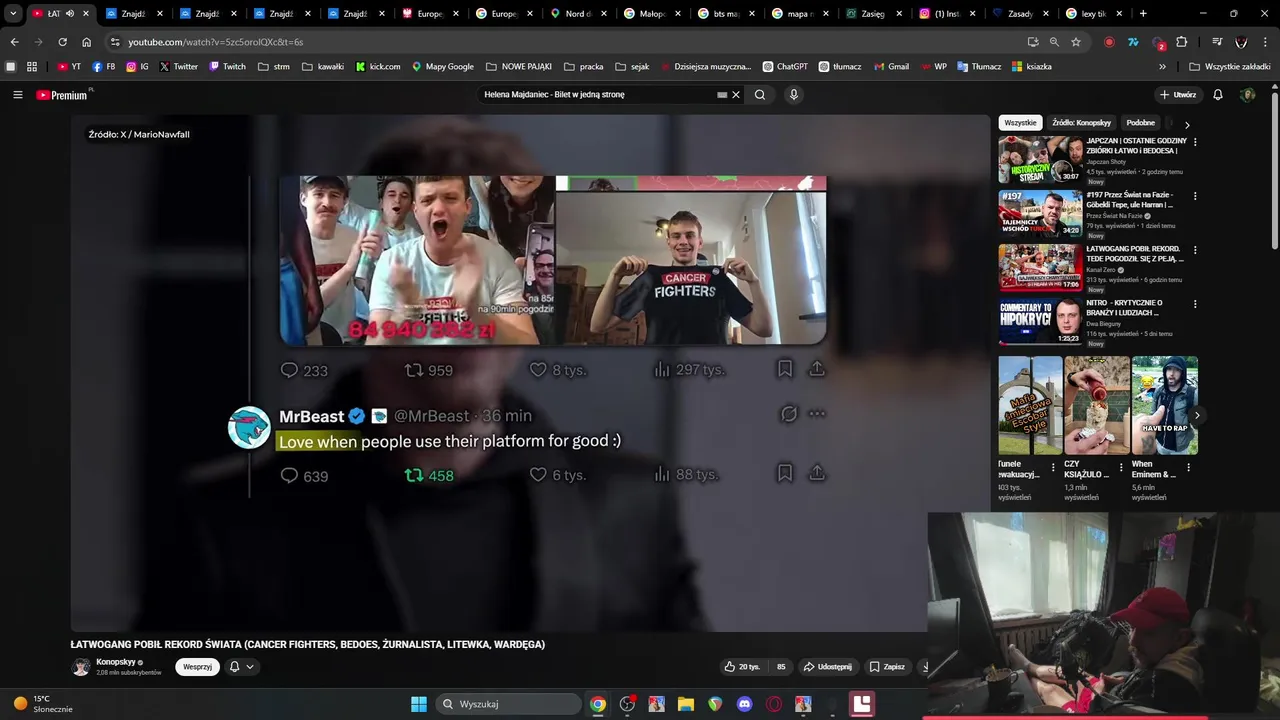The height and width of the screenshot is (720, 1280).
Task: Switch to the Zasady tab
Action: coord(1020,14)
